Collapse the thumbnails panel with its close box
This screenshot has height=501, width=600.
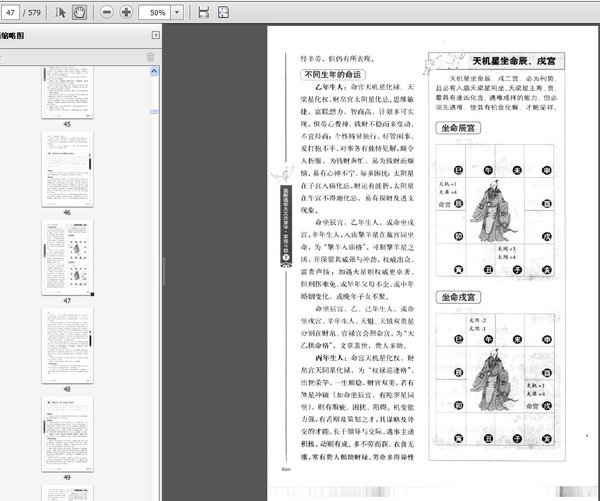156,35
